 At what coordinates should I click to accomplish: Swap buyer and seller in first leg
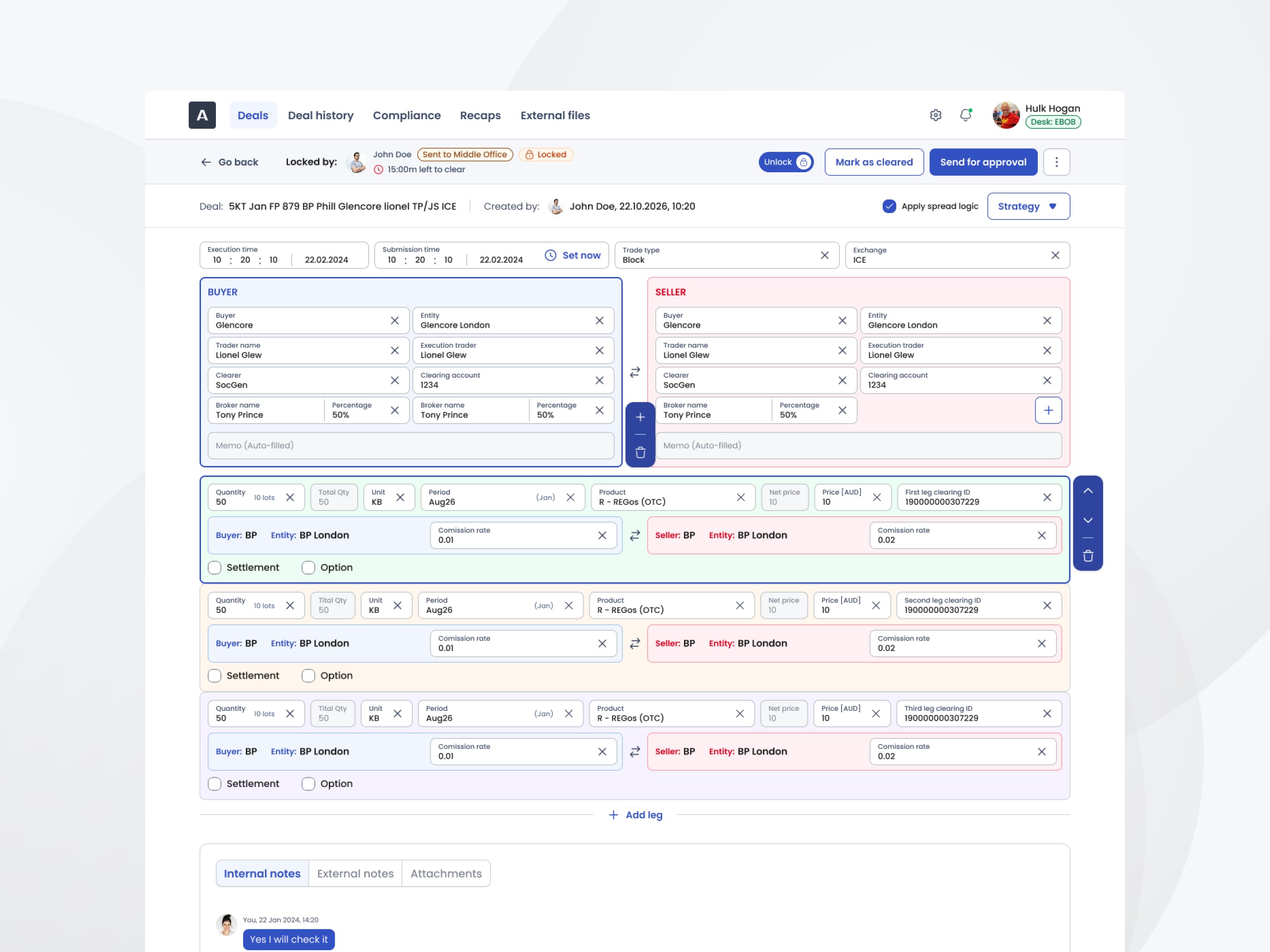(x=635, y=535)
